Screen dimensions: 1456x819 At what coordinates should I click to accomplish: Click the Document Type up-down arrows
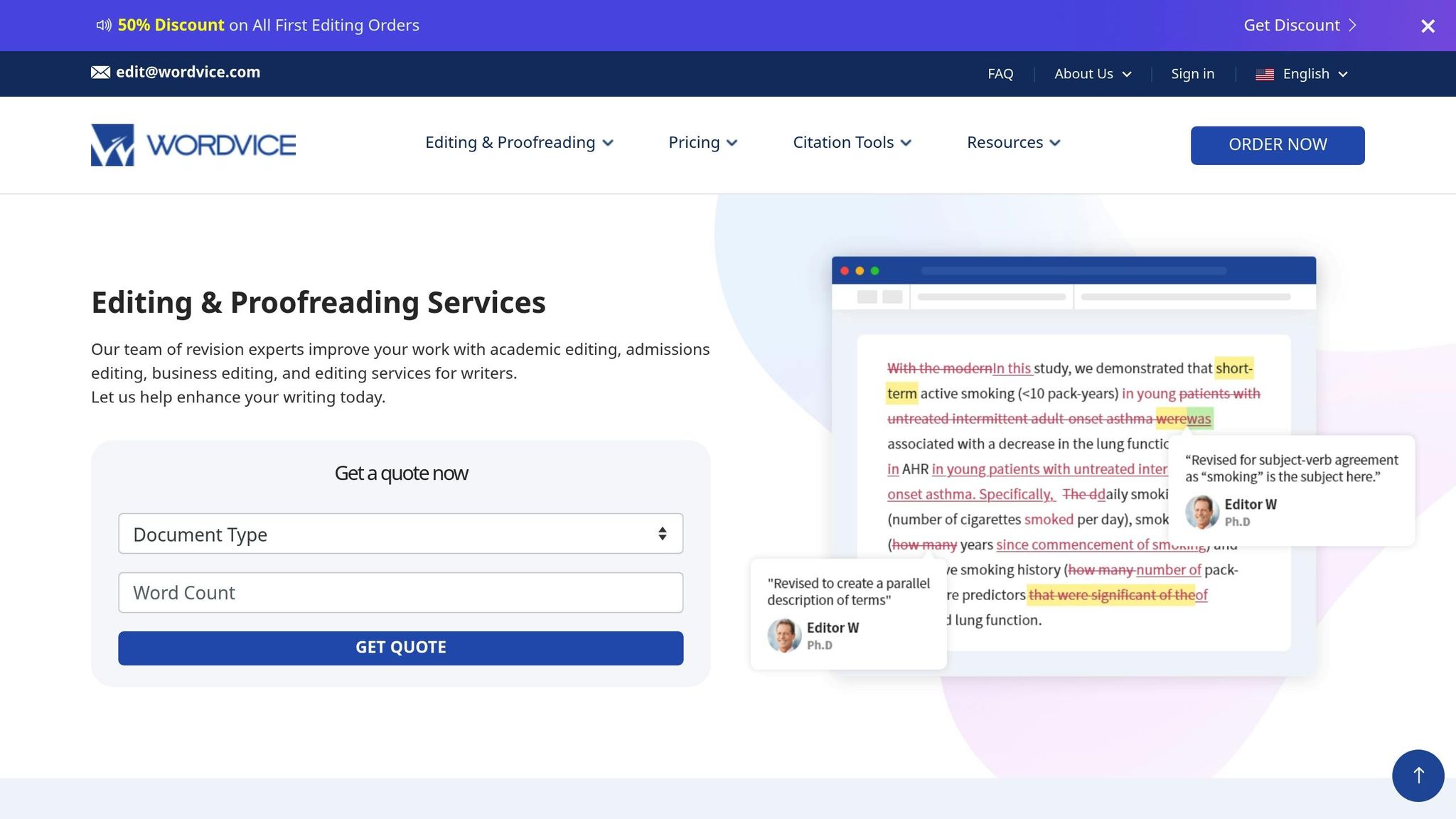point(662,534)
